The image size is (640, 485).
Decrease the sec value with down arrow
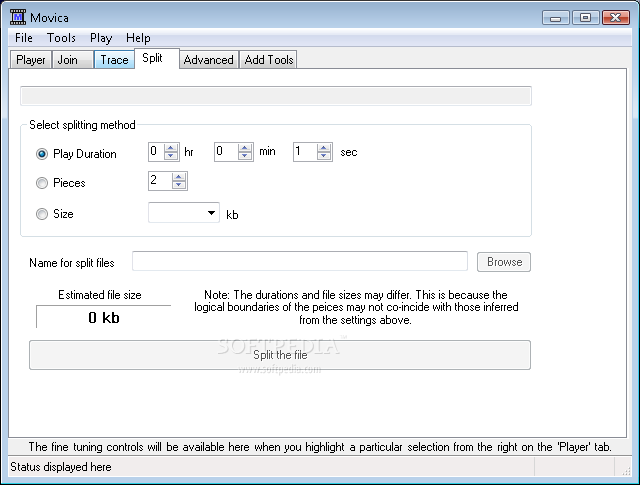coord(324,156)
